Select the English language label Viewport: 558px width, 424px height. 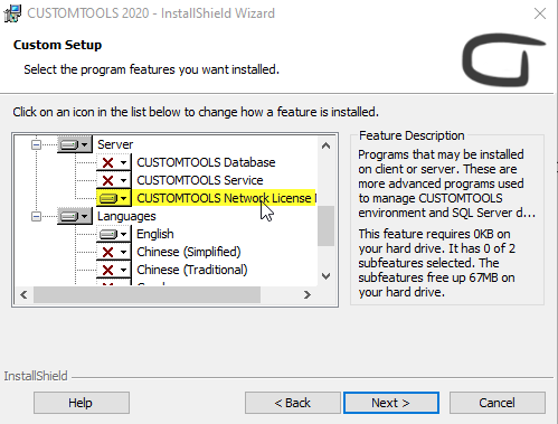155,234
